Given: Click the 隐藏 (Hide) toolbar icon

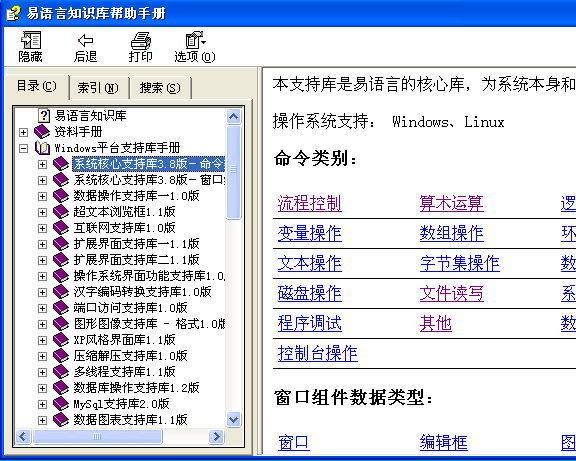Looking at the screenshot, I should (x=31, y=40).
